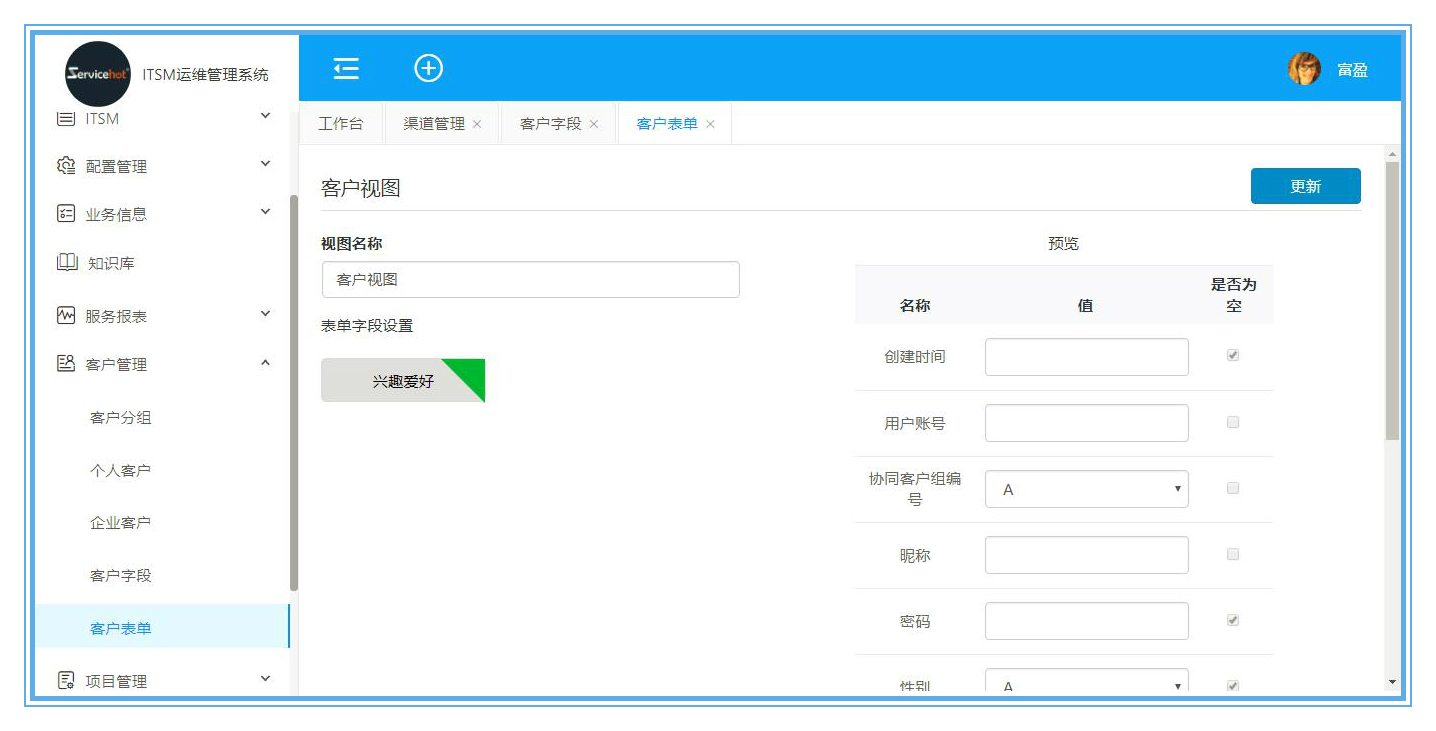Collapse the sidebar using the menu toggle icon
Viewport: 1436px width, 731px height.
click(346, 68)
